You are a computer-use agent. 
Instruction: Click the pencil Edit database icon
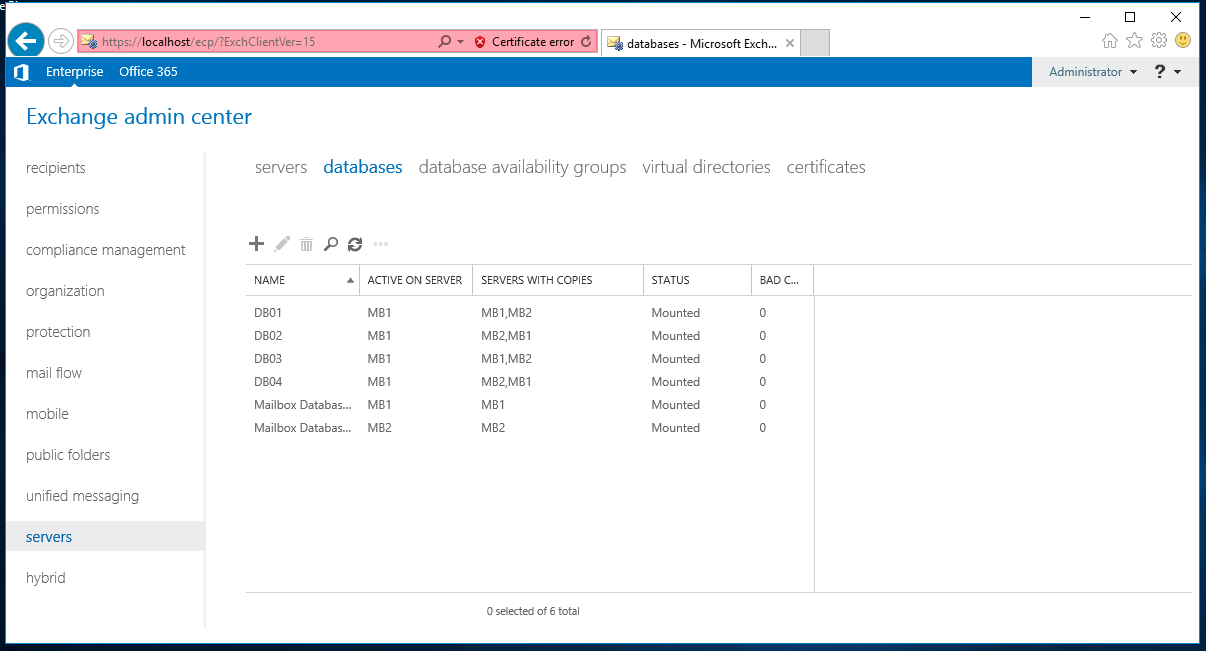point(282,244)
